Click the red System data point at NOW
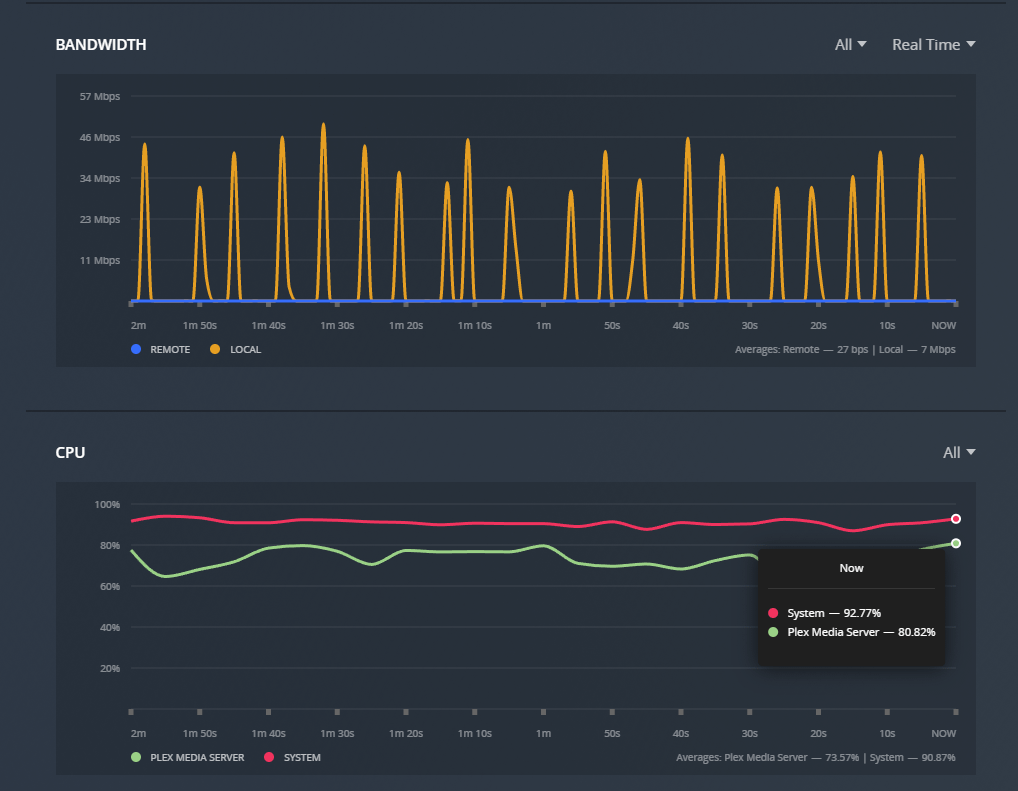Image resolution: width=1018 pixels, height=791 pixels. coord(956,519)
